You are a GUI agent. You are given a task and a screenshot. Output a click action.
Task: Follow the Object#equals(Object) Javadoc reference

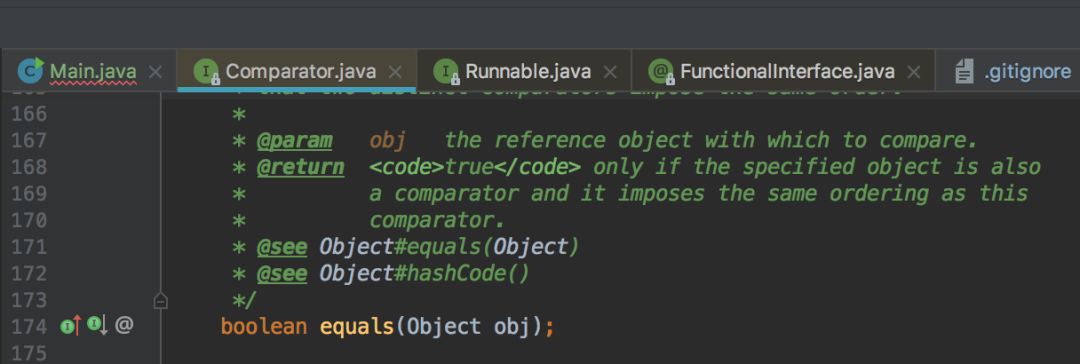click(448, 247)
